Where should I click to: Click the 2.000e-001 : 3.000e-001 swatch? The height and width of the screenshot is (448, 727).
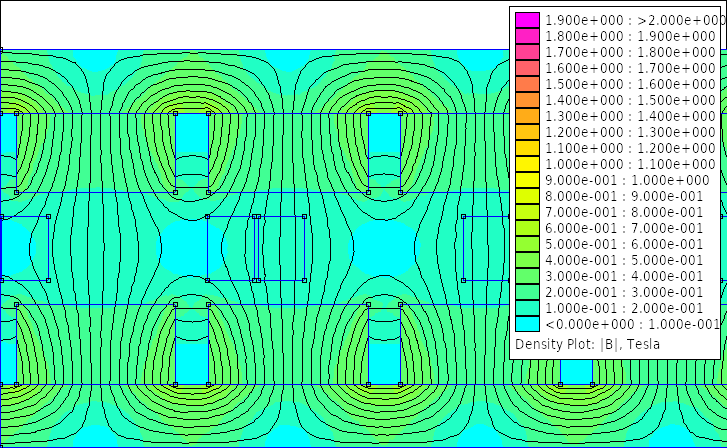click(x=527, y=292)
